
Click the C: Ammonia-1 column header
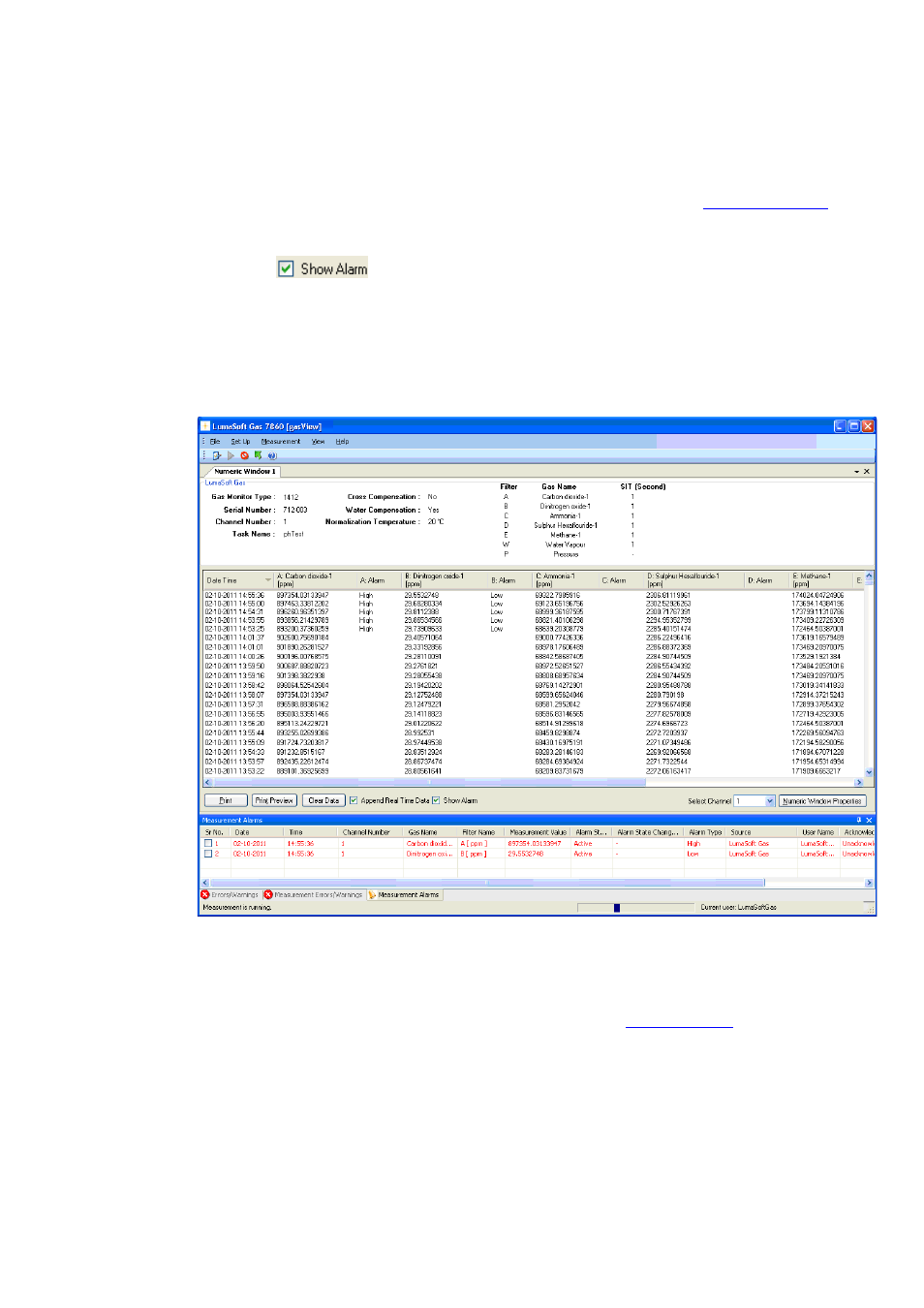pos(565,579)
